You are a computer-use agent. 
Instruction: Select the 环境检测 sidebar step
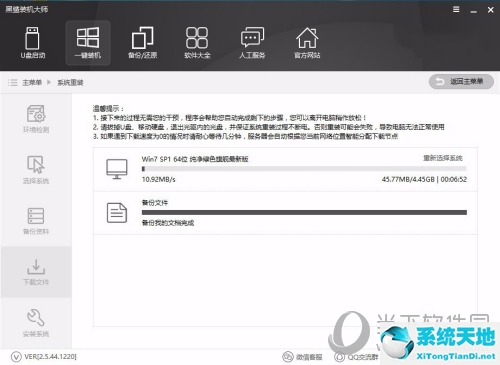(36, 119)
